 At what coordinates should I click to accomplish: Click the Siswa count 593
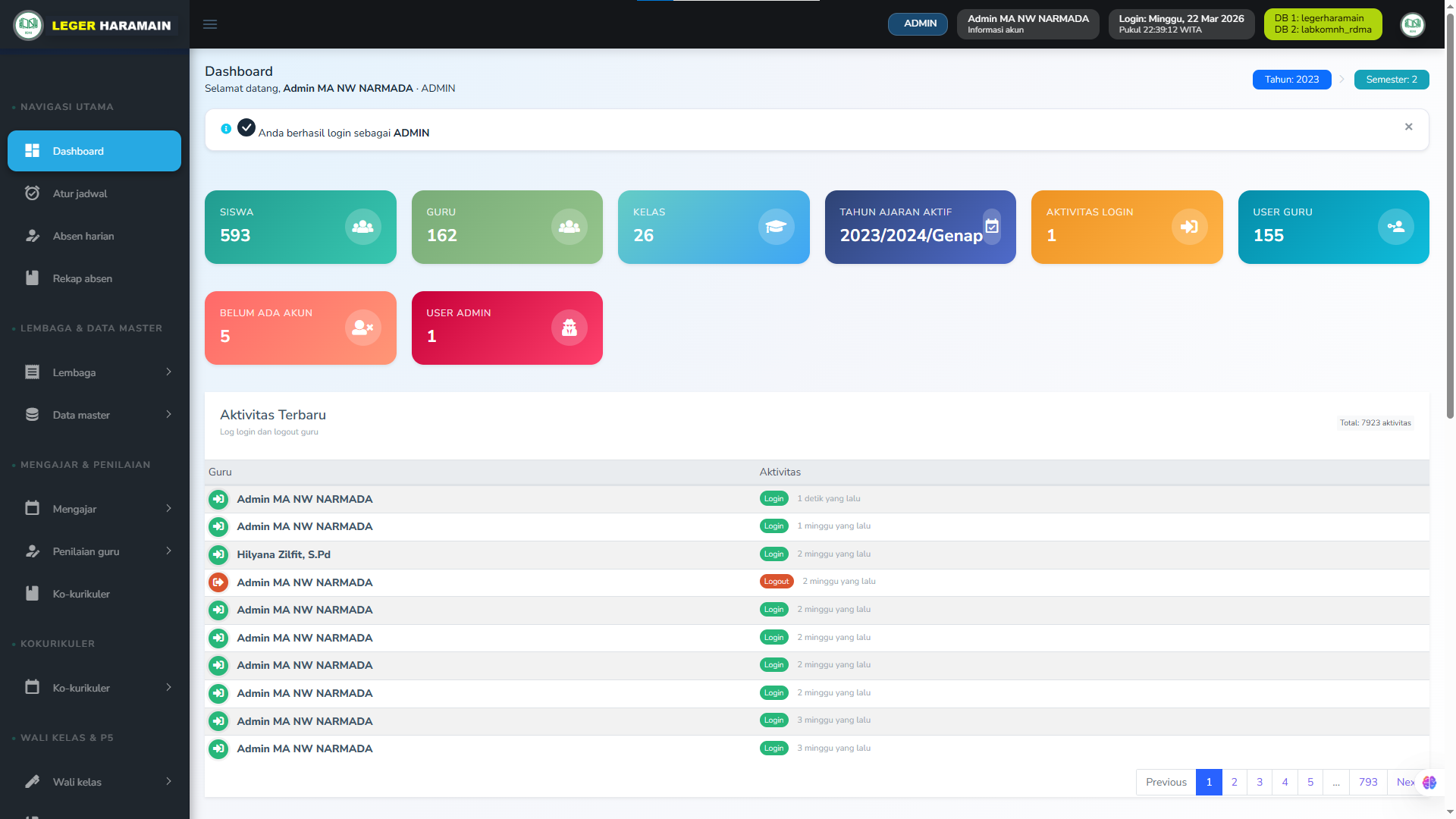click(x=235, y=235)
